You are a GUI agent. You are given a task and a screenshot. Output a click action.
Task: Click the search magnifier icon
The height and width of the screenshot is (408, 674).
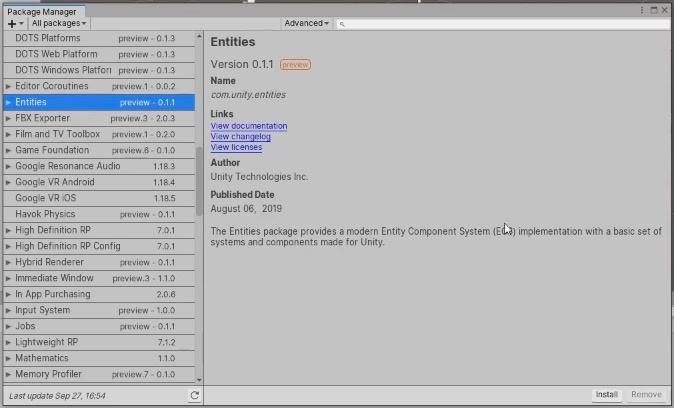[342, 24]
